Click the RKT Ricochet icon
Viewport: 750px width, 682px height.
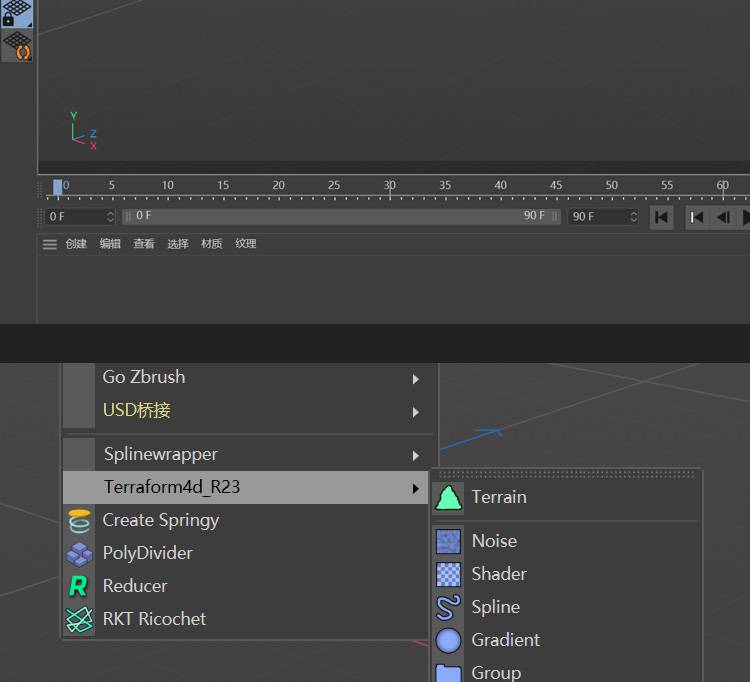click(x=79, y=619)
